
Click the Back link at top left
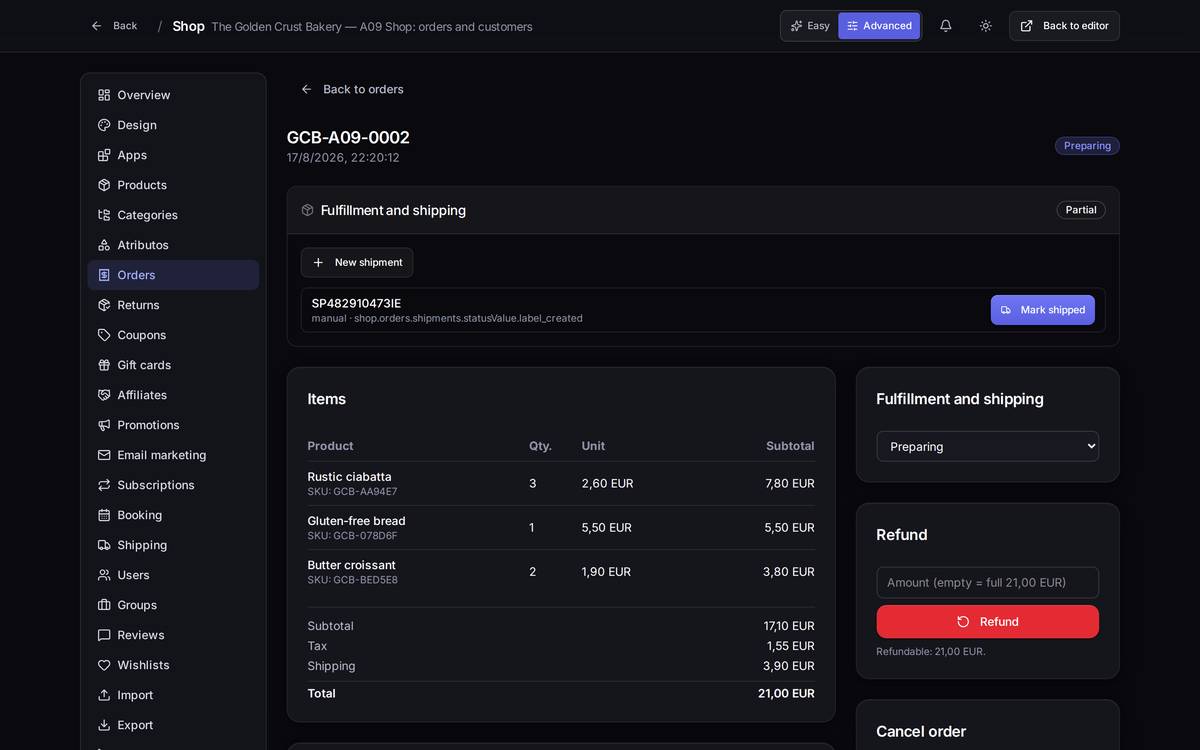coord(114,26)
